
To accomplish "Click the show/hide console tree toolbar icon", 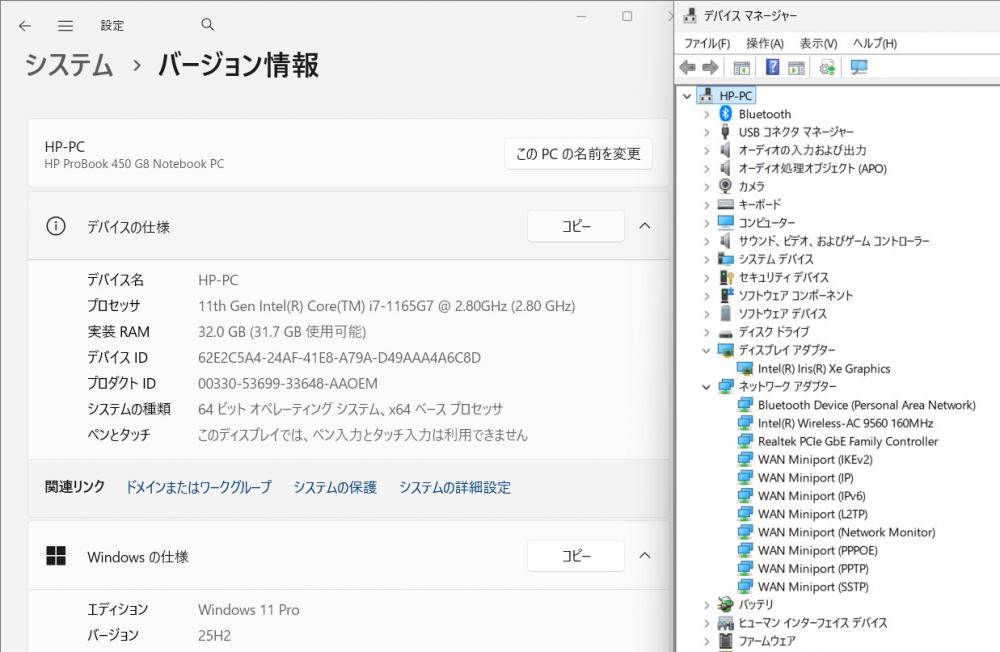I will pos(741,67).
